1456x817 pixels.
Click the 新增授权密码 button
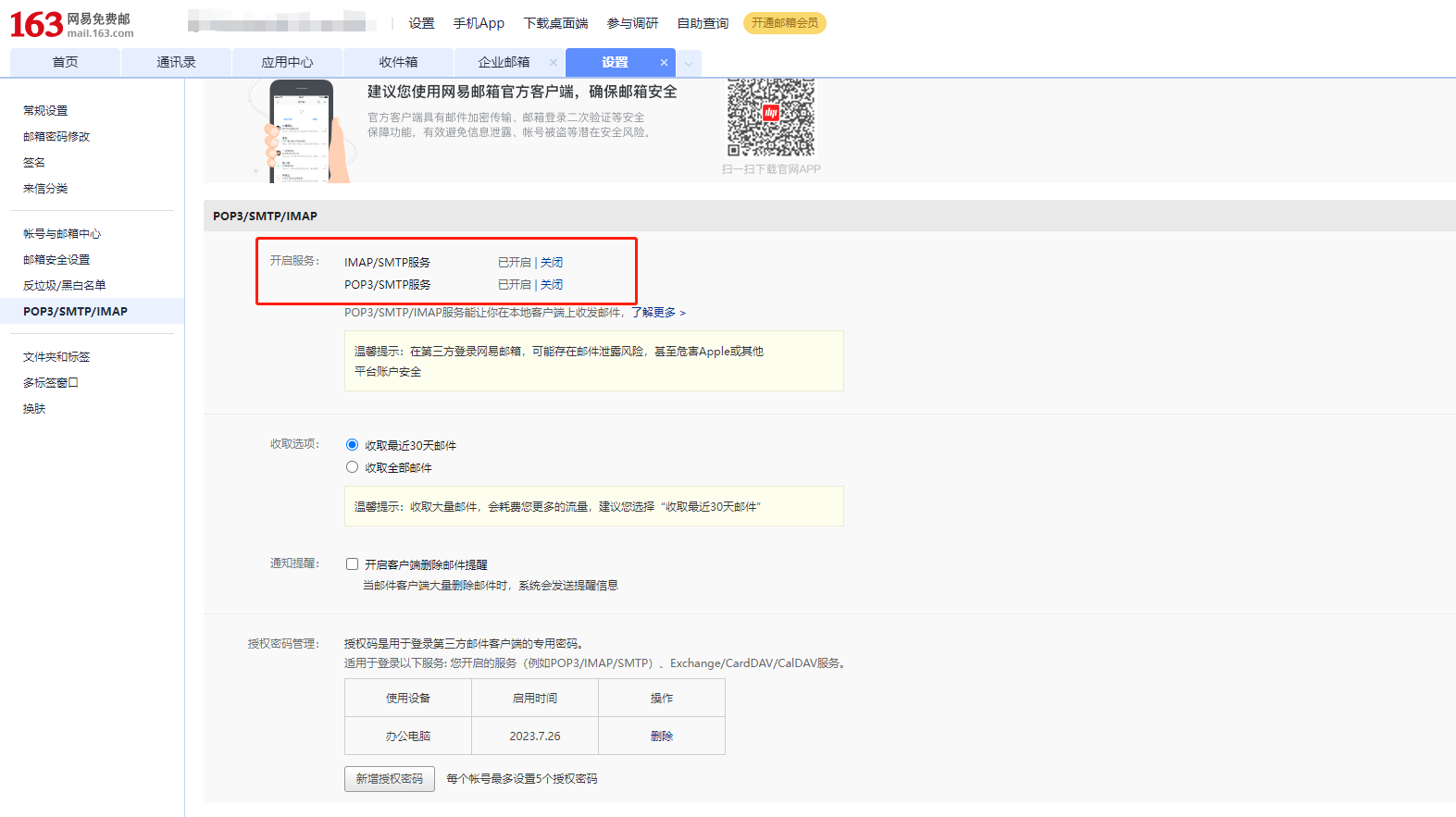(390, 779)
